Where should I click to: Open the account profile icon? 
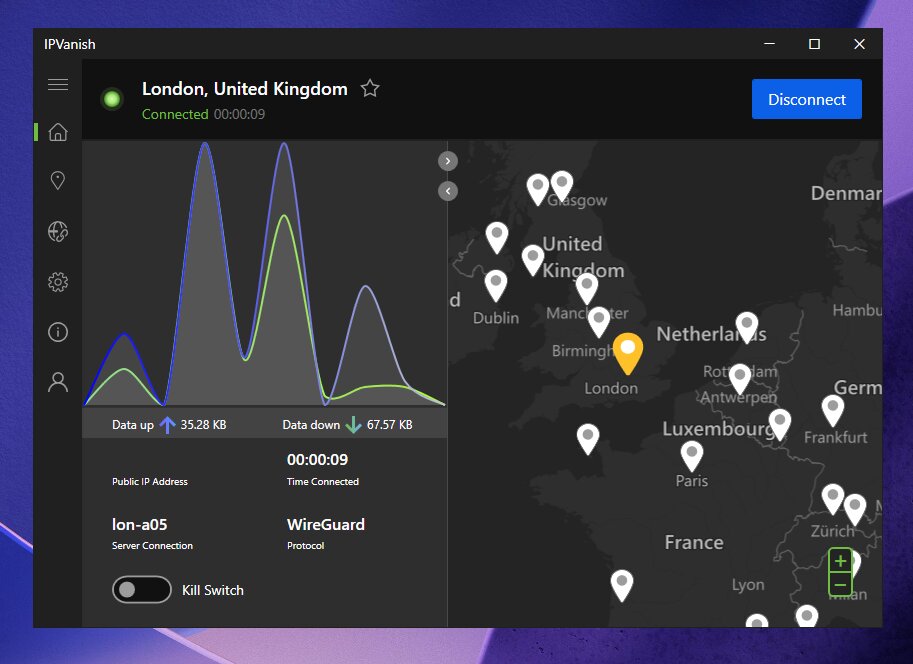57,381
